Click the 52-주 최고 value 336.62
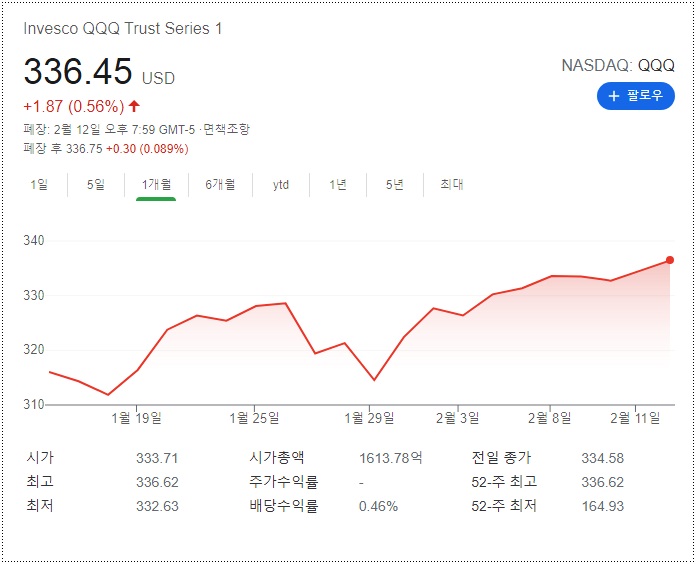Viewport: 696px width, 564px height. click(602, 482)
